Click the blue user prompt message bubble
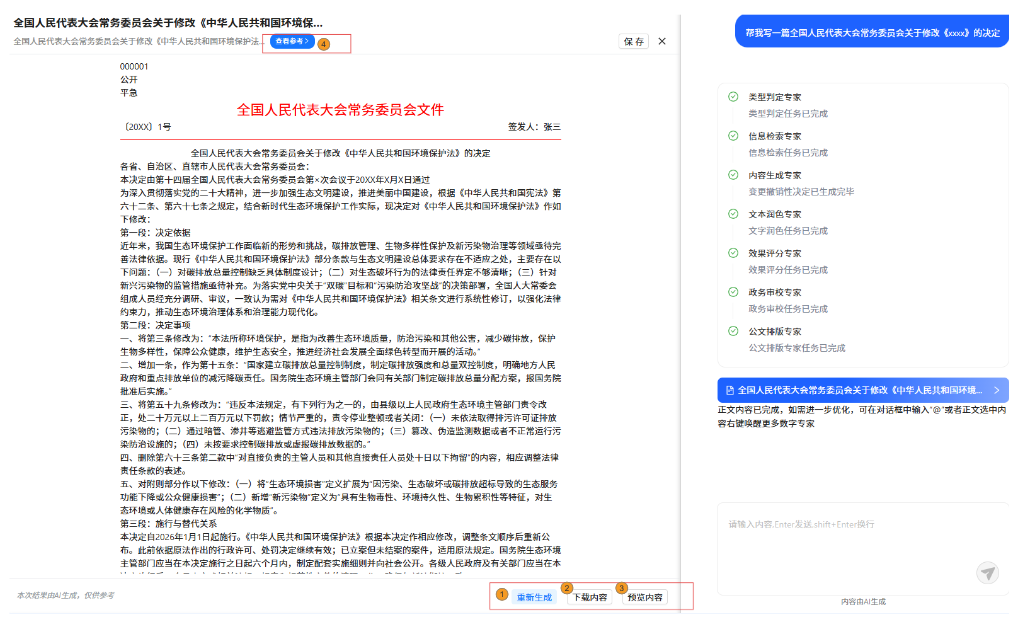This screenshot has height=620, width=1009. click(872, 32)
